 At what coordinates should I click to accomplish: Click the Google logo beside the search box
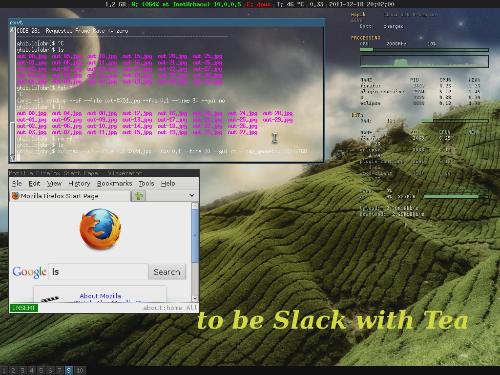[x=29, y=272]
